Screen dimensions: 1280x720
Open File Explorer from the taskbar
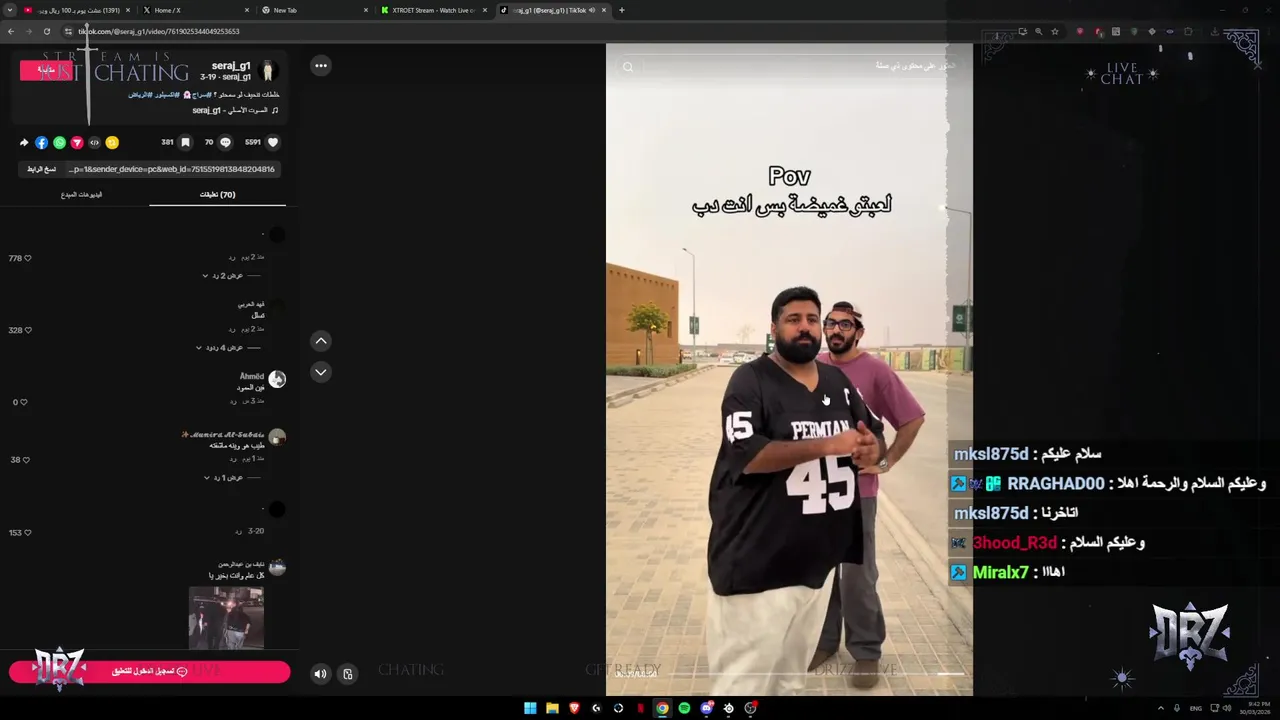[x=552, y=708]
